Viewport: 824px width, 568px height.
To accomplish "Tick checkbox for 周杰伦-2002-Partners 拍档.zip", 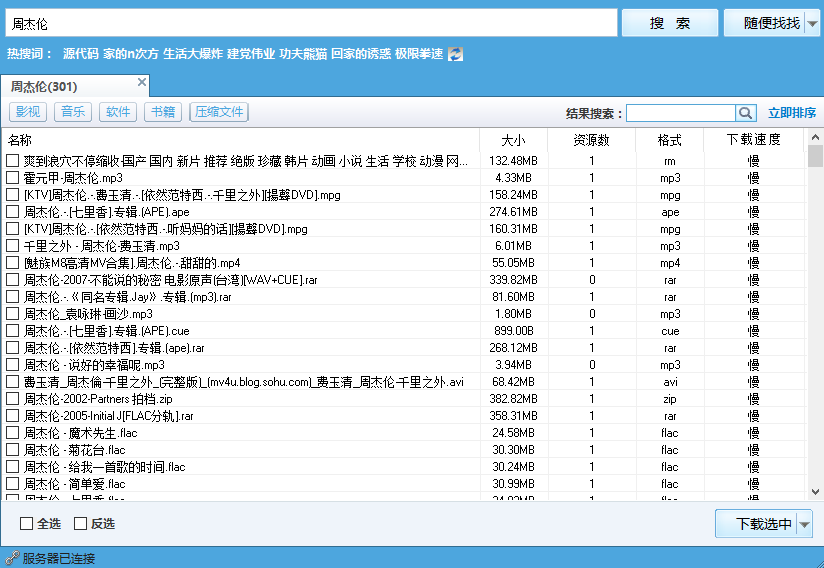I will click(x=13, y=399).
